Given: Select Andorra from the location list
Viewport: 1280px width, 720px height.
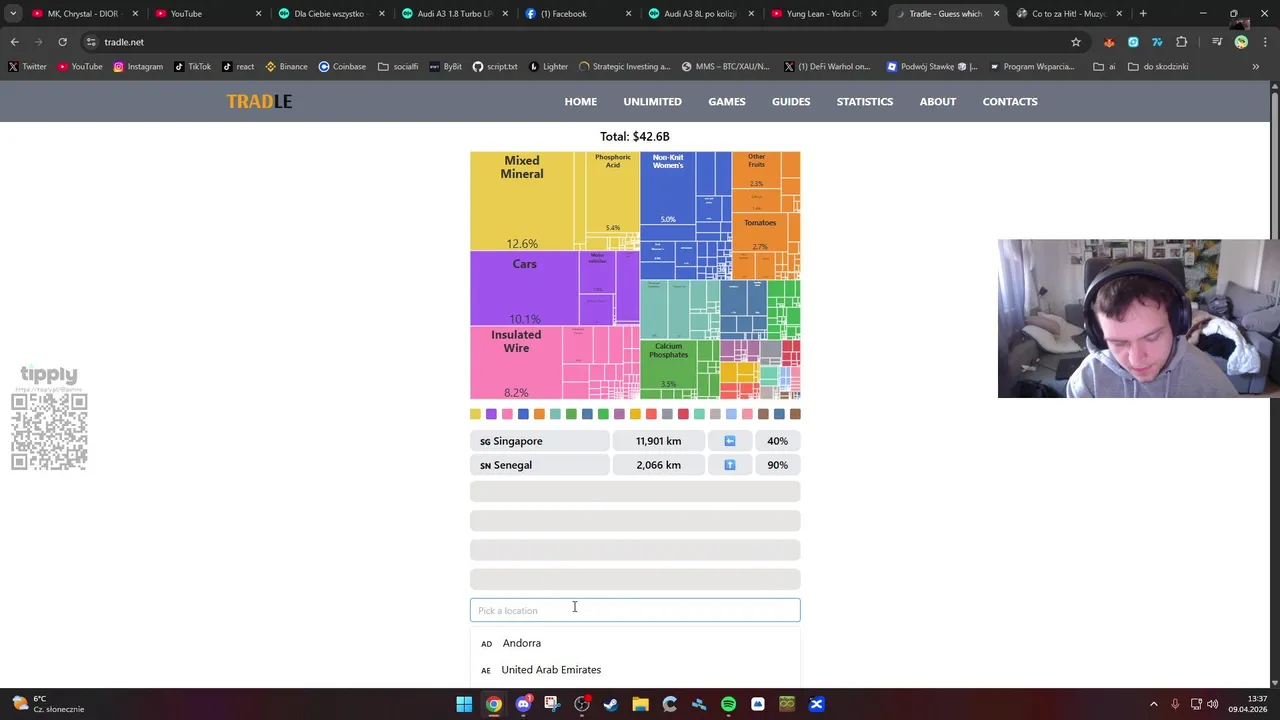Looking at the screenshot, I should click(x=635, y=643).
